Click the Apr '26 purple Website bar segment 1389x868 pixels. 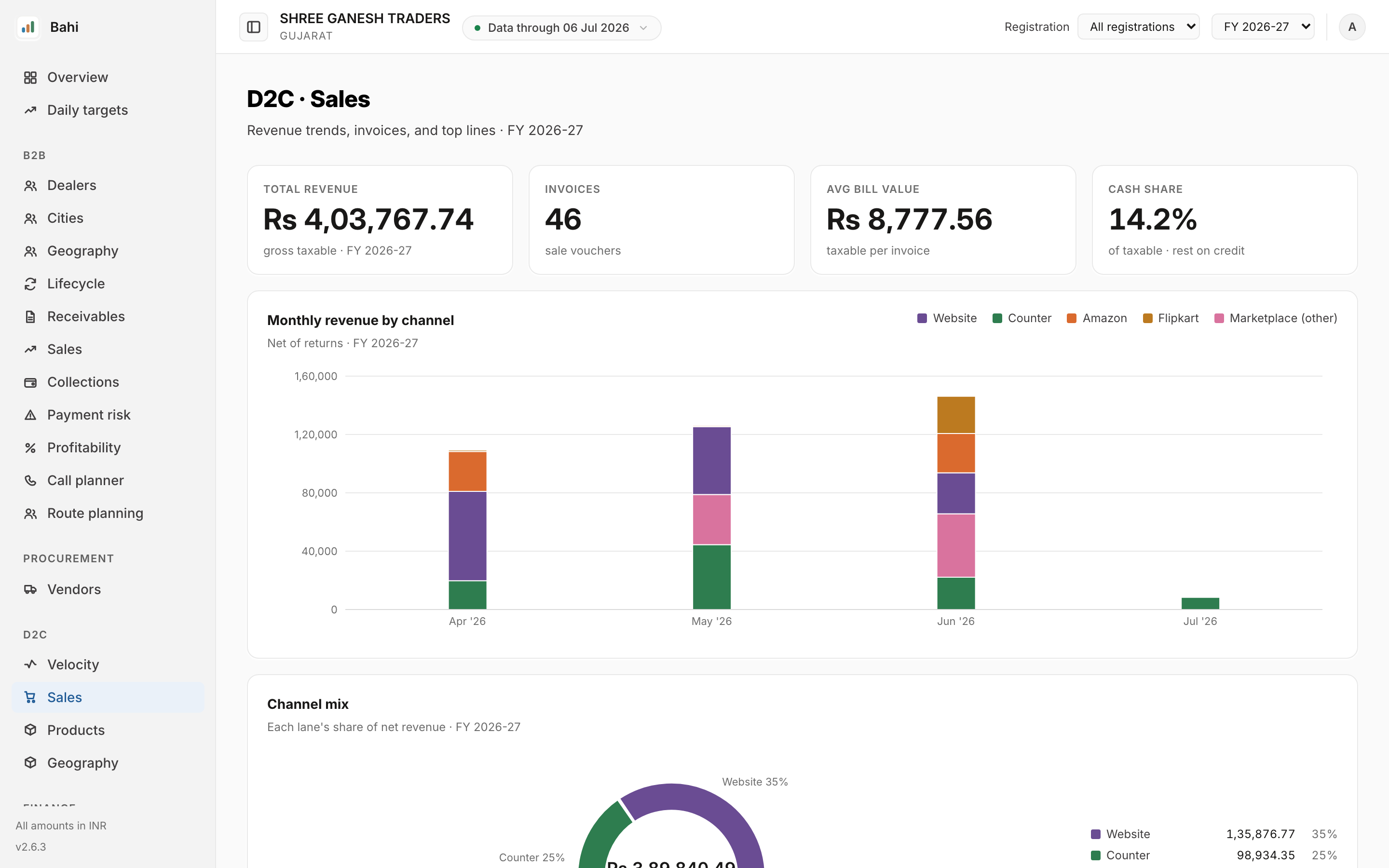point(467,536)
